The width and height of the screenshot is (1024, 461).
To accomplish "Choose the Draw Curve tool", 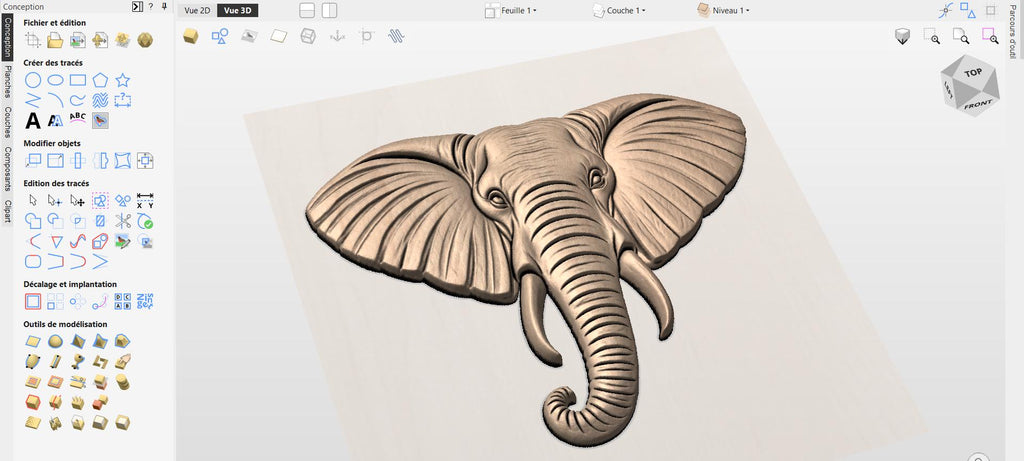I will (x=78, y=101).
